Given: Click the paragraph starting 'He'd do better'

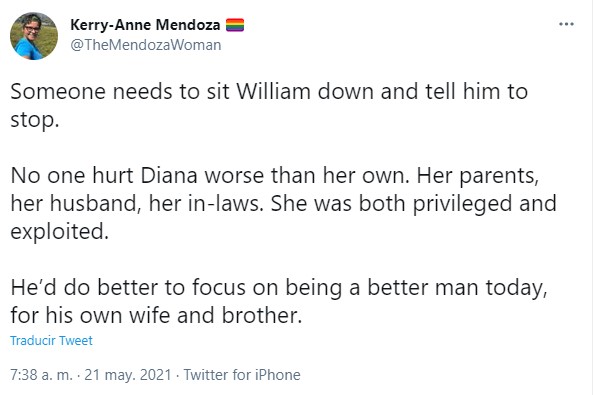Looking at the screenshot, I should click(x=279, y=301).
